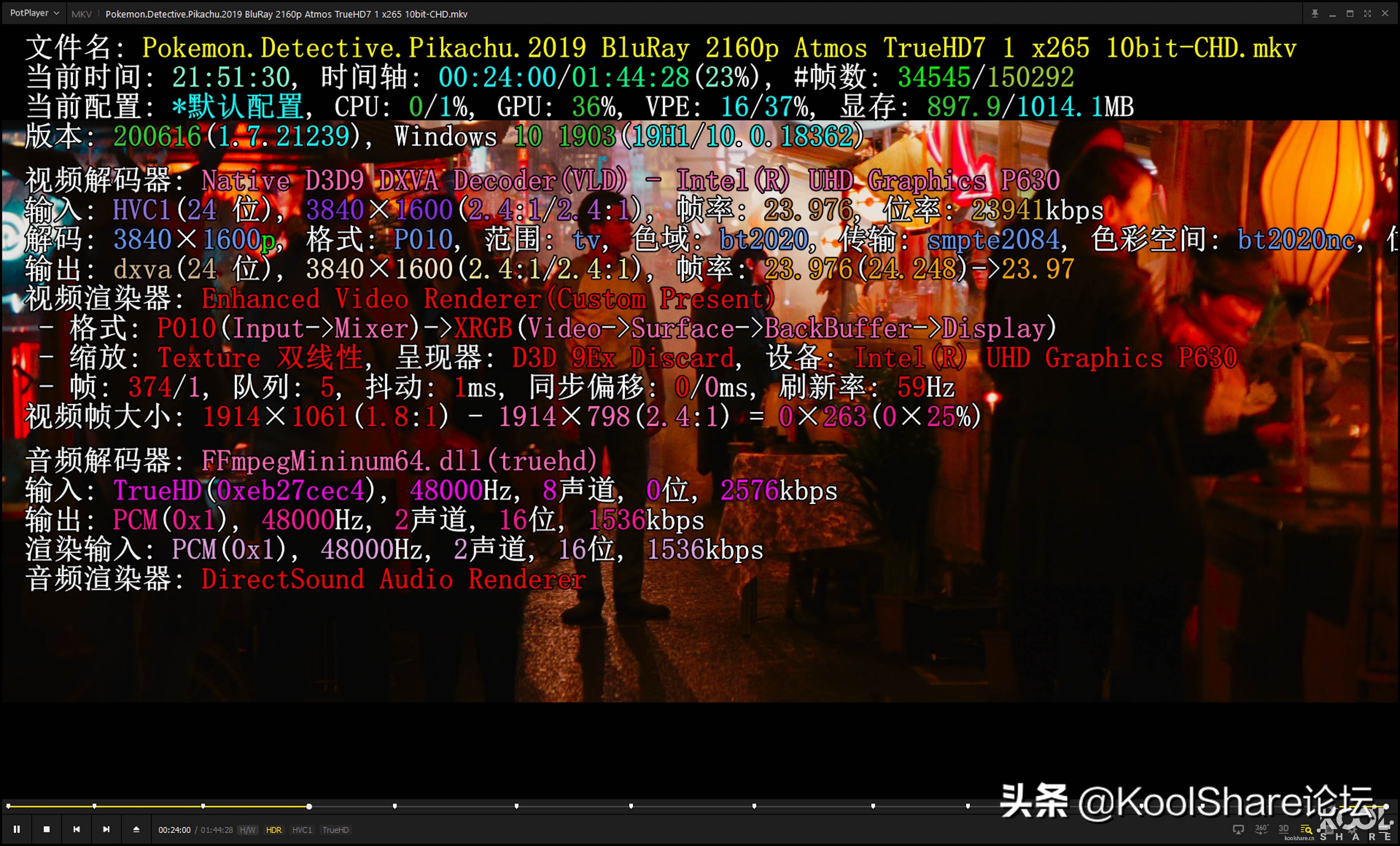
Task: Open options via filename title dropdown
Action: [x=285, y=13]
